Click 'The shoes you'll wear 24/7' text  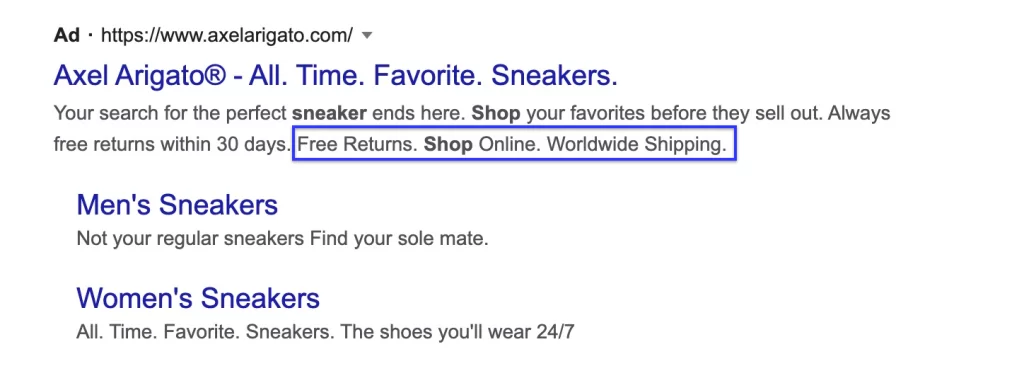tap(458, 332)
